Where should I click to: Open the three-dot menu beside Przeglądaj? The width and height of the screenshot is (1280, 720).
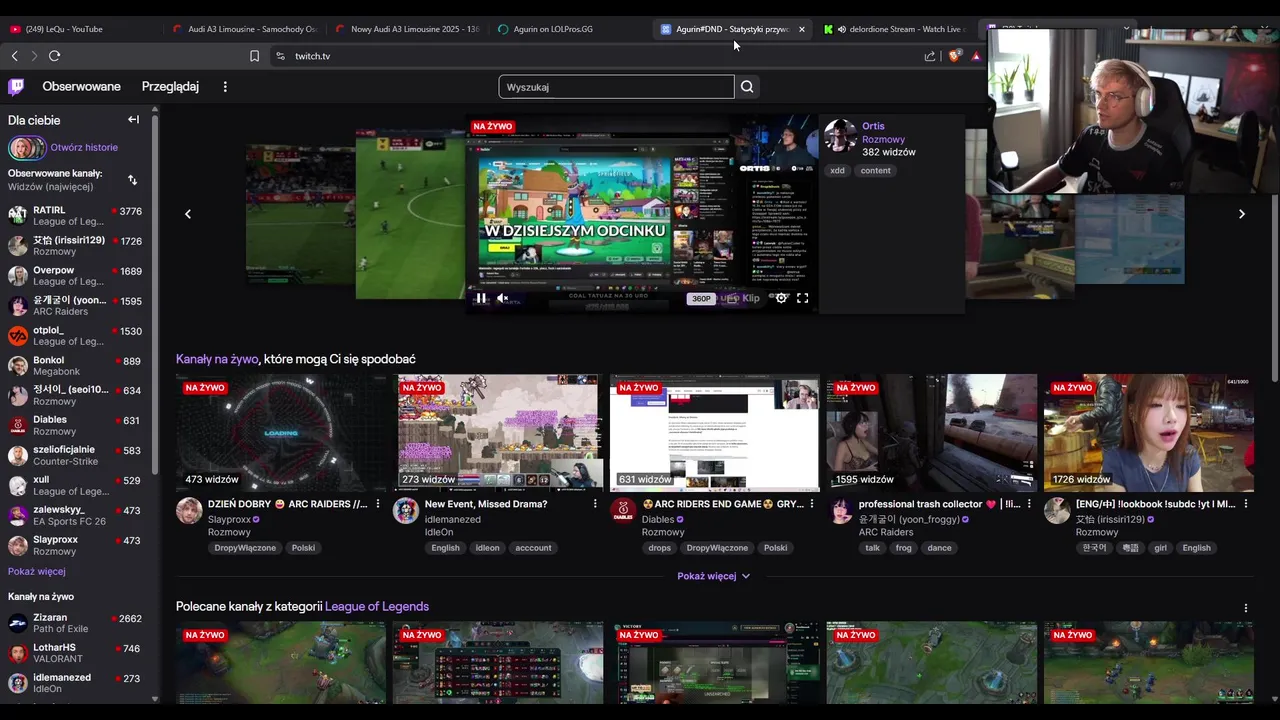[x=225, y=87]
